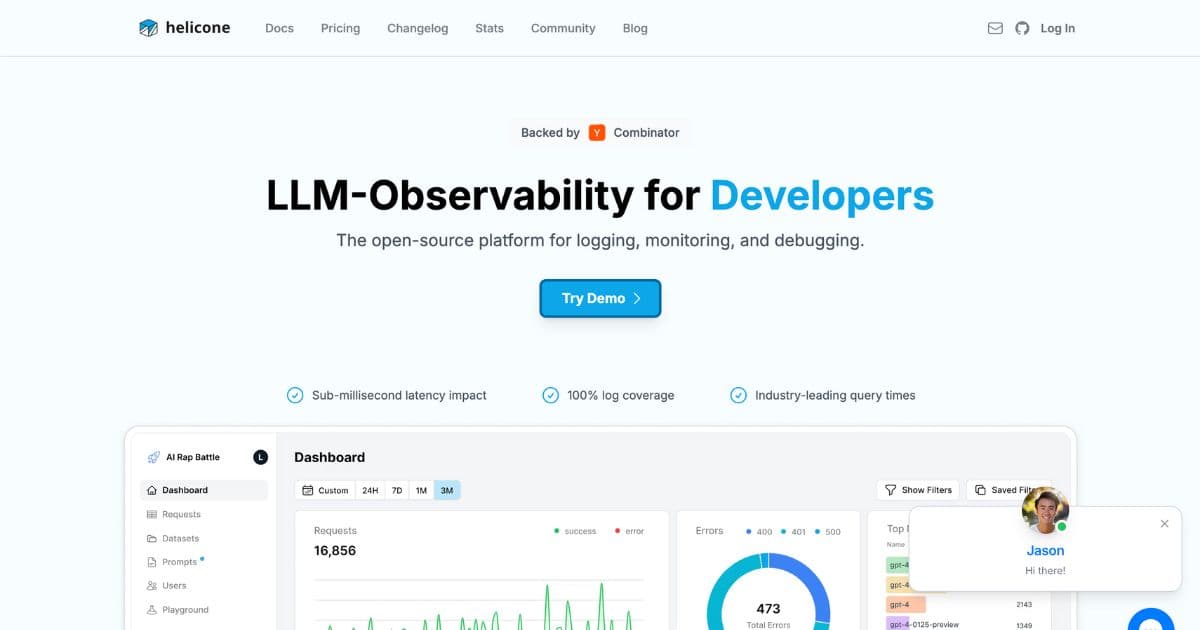Viewport: 1200px width, 630px height.
Task: Click Jason's name in the chat popup
Action: [x=1045, y=551]
